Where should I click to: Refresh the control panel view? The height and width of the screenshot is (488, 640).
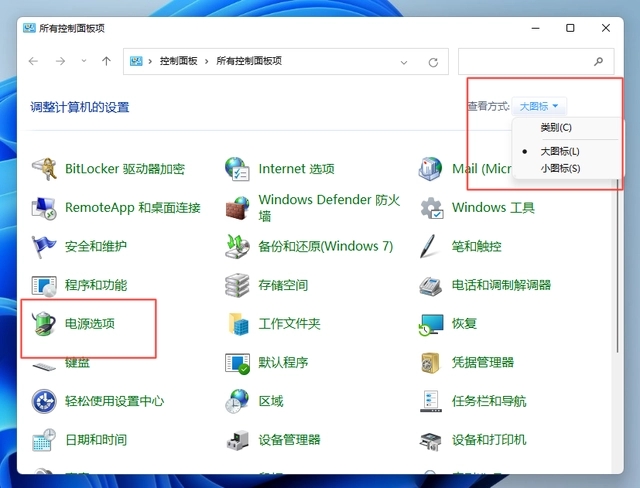(x=433, y=62)
